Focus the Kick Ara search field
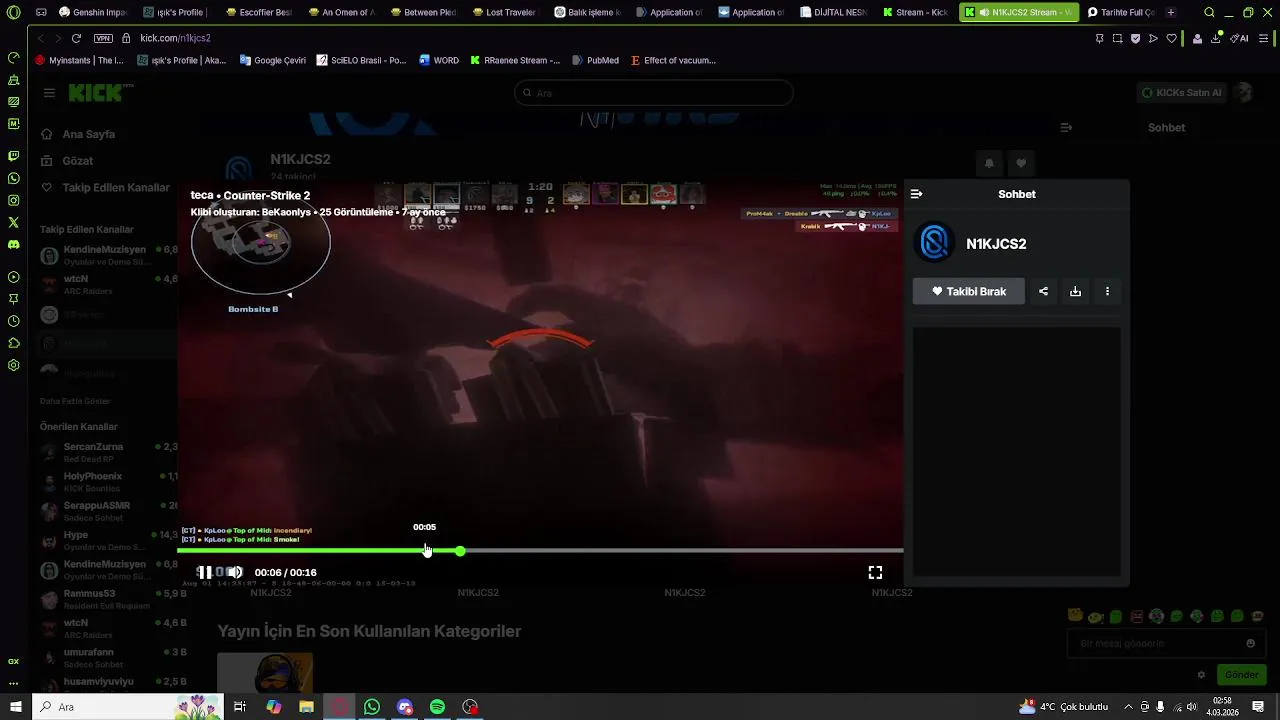This screenshot has width=1280, height=720. [x=654, y=93]
